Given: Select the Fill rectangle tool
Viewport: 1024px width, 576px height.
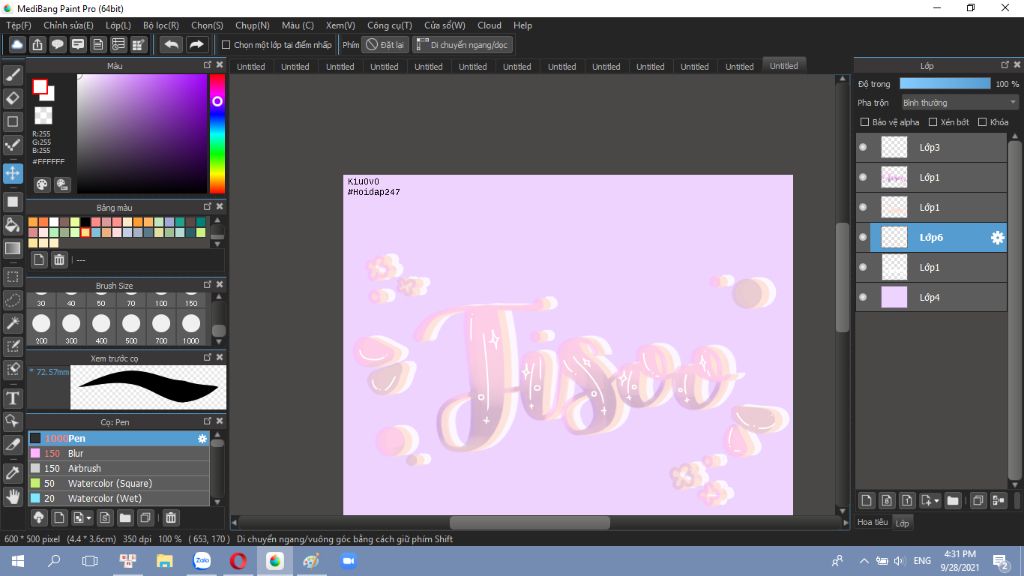Looking at the screenshot, I should [12, 202].
